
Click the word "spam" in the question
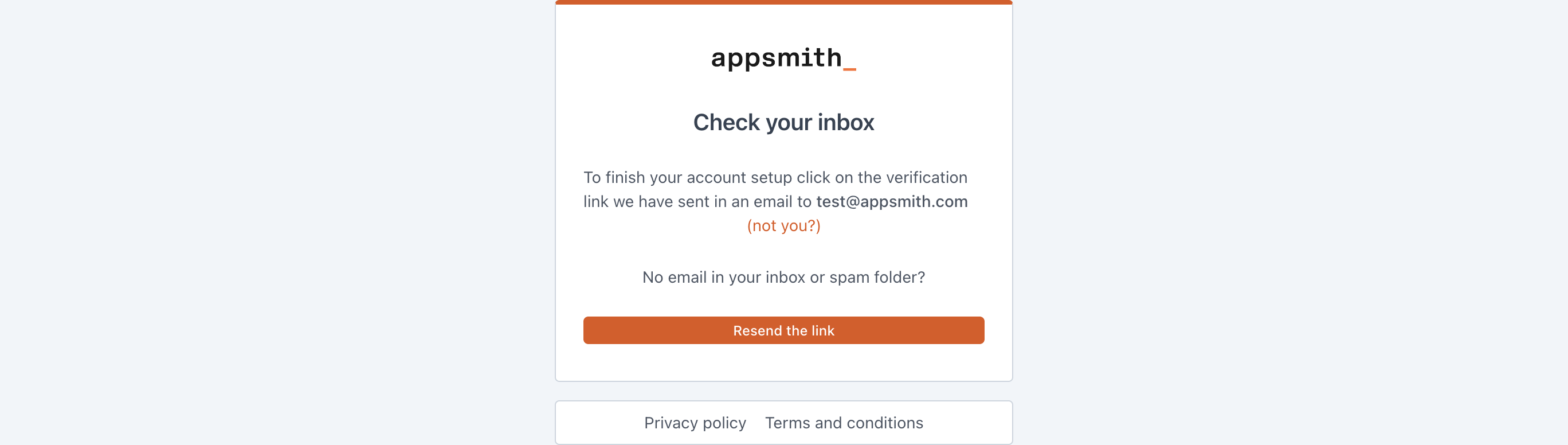pyautogui.click(x=849, y=278)
